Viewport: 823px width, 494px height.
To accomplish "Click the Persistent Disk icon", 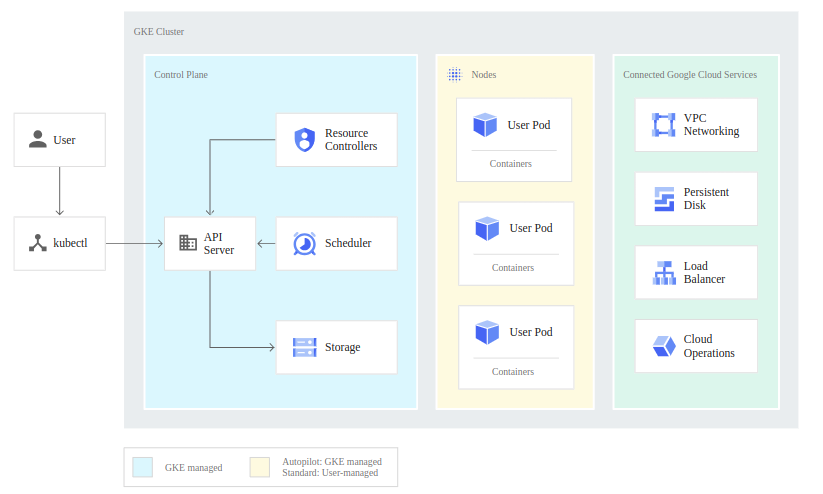I will click(664, 199).
